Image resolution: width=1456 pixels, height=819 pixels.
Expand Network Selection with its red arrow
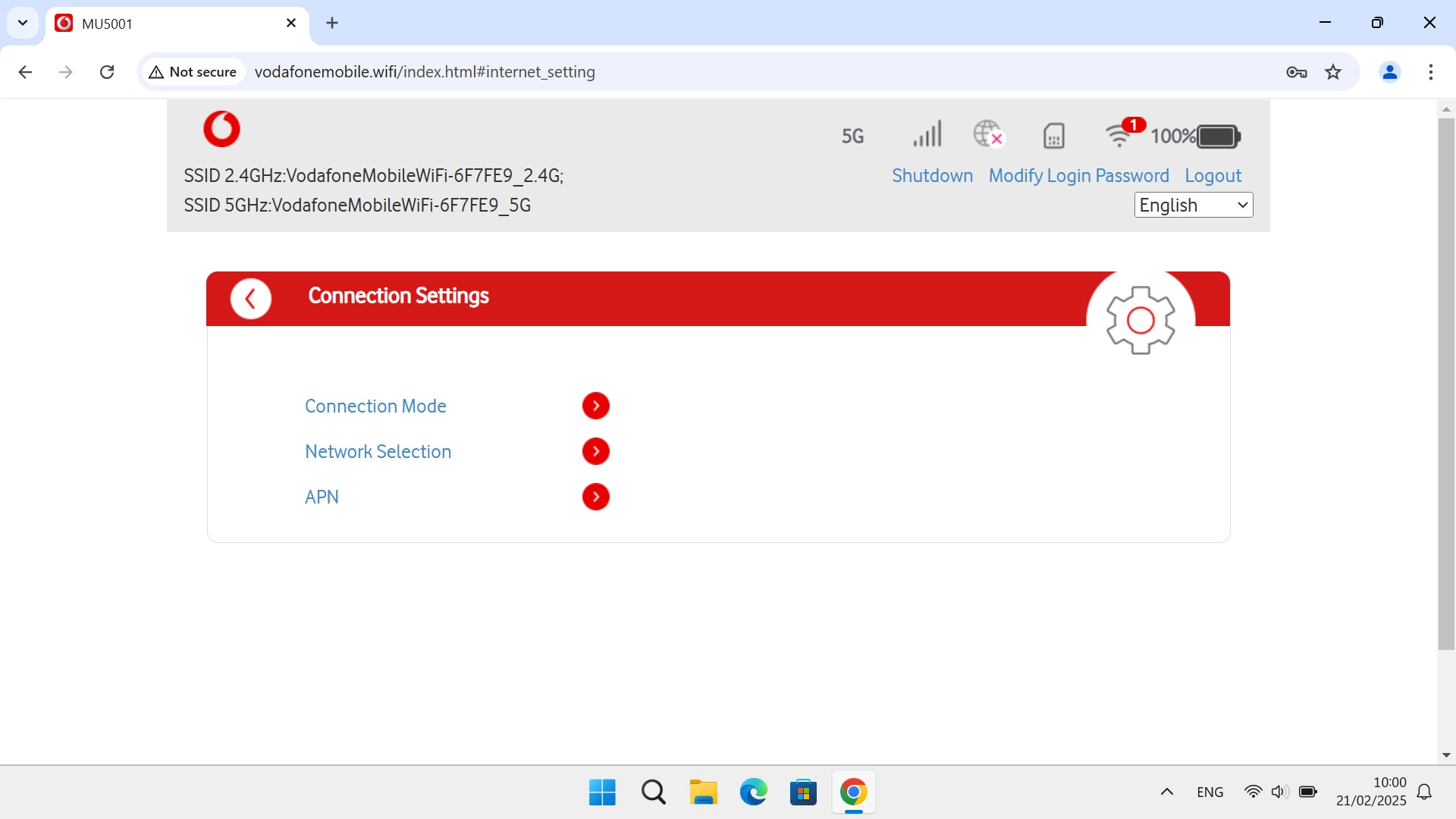(595, 451)
